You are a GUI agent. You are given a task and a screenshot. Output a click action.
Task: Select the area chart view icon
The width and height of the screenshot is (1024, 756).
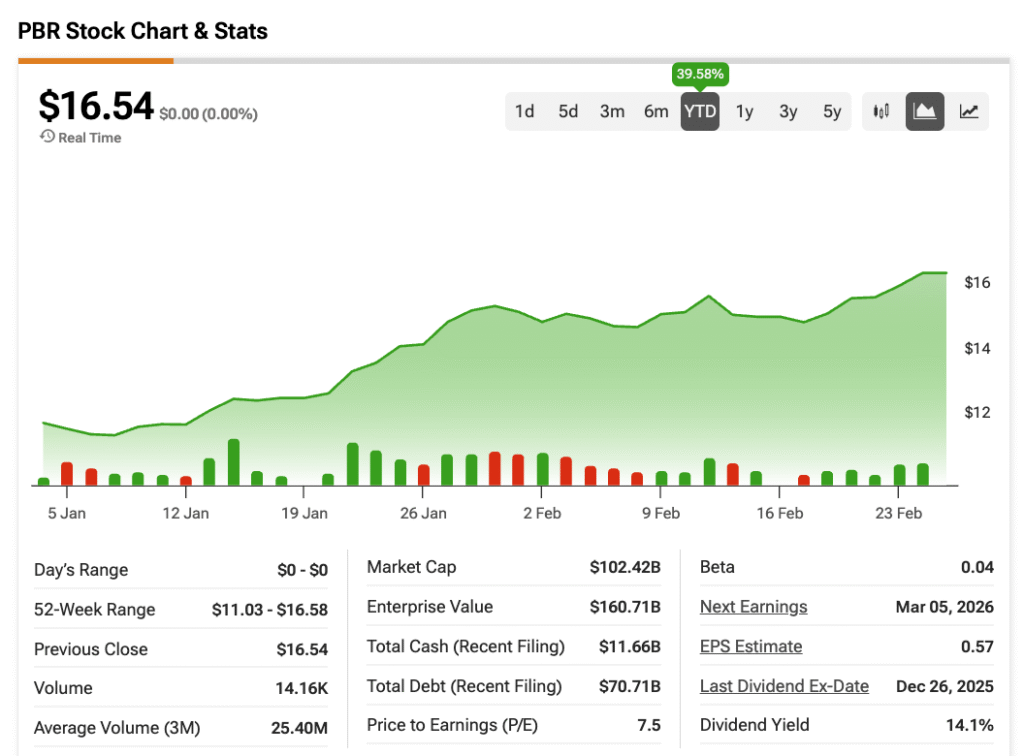coord(924,112)
